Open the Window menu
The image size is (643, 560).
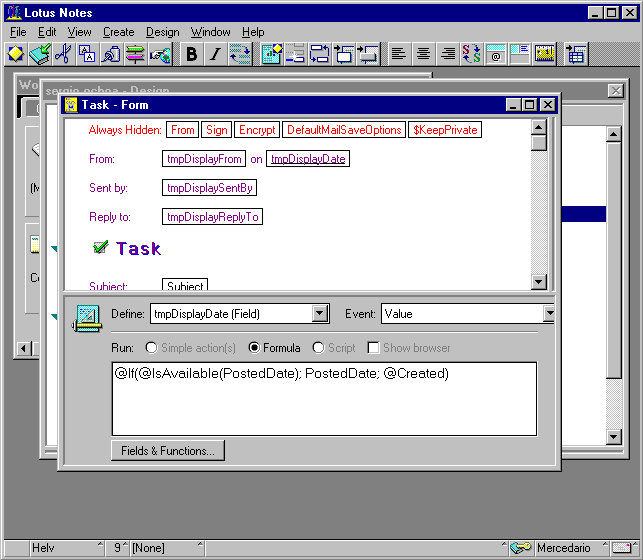pyautogui.click(x=210, y=32)
